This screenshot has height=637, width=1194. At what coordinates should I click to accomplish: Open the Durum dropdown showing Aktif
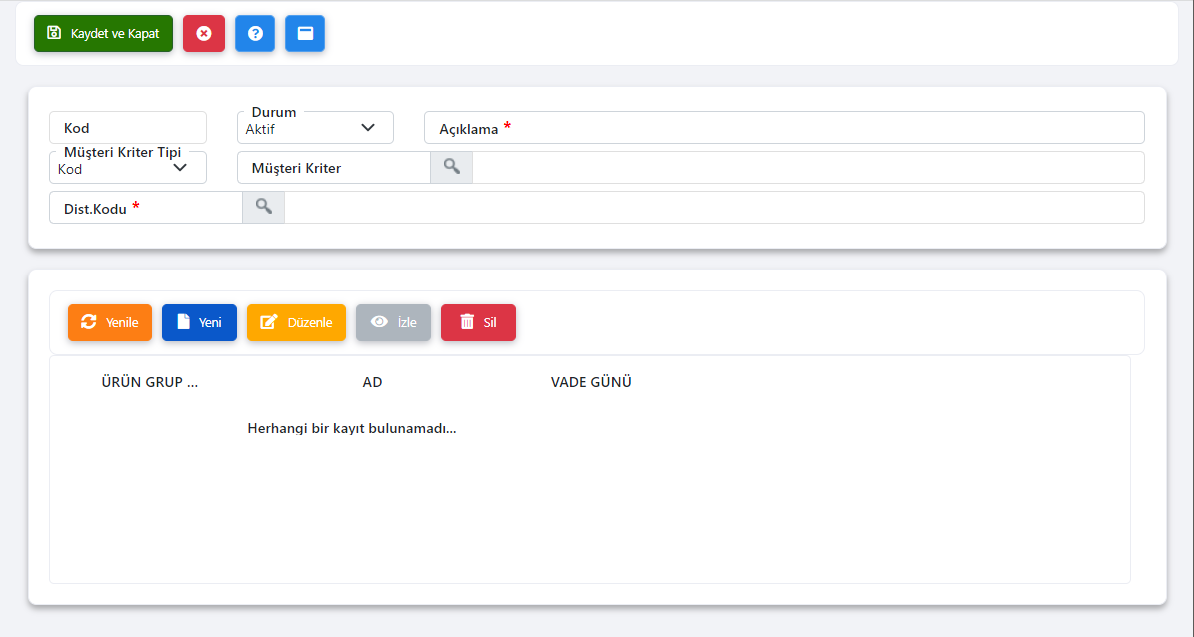[x=315, y=128]
